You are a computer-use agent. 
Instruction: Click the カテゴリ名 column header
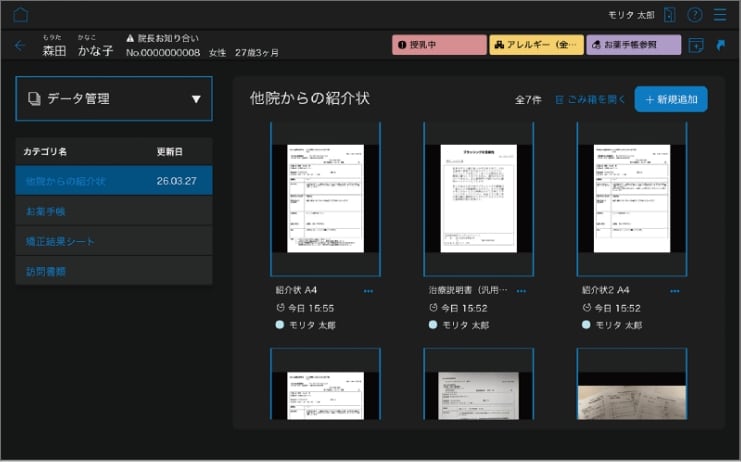point(45,152)
